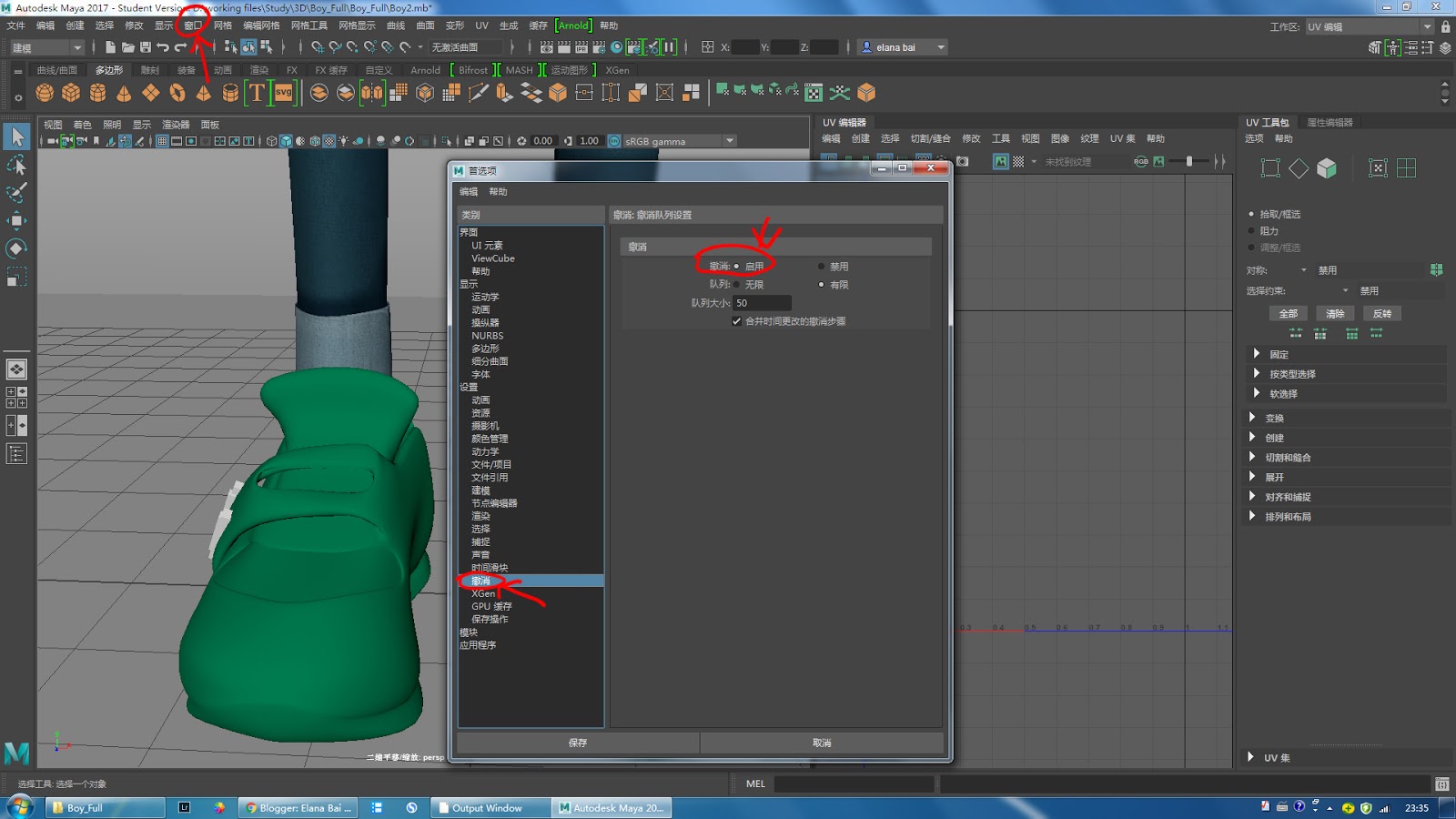Image resolution: width=1456 pixels, height=819 pixels.
Task: Switch to the 属性编辑器 tab
Action: pyautogui.click(x=1330, y=122)
